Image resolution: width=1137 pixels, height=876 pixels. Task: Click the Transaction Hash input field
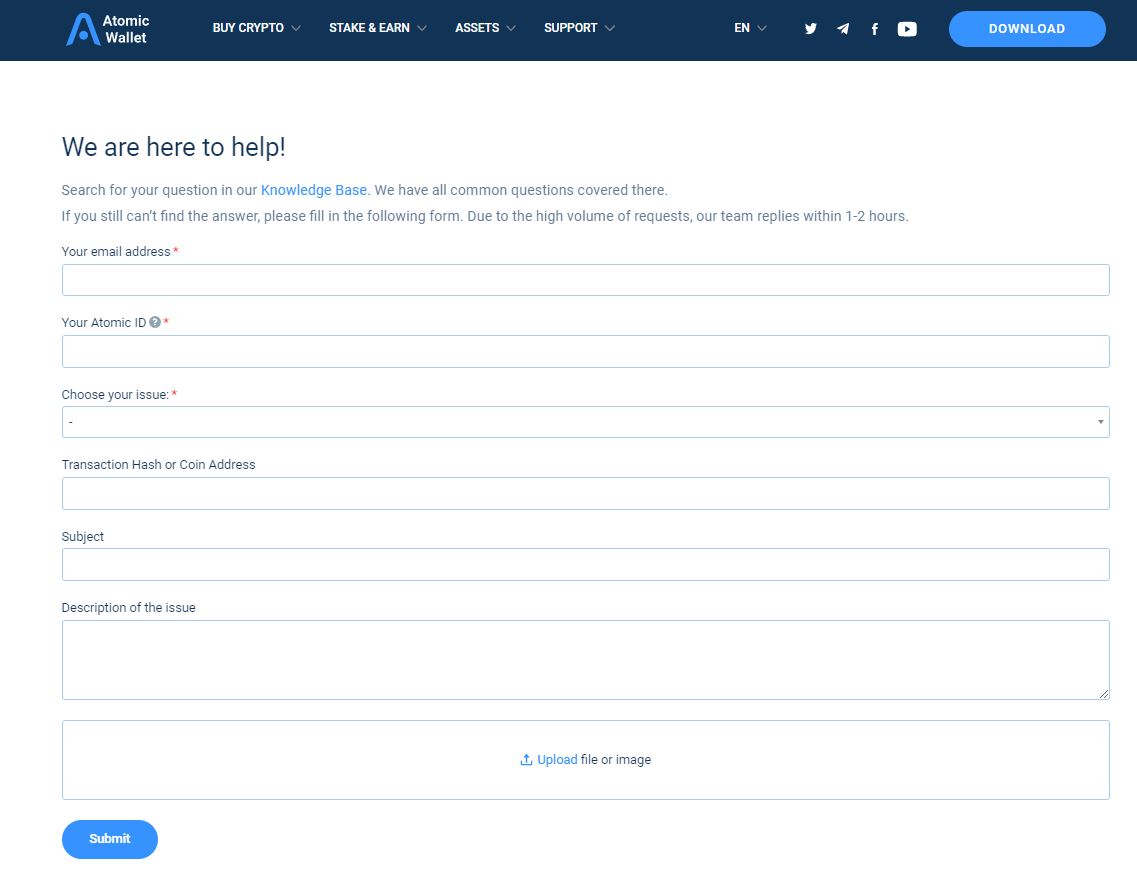tap(585, 493)
